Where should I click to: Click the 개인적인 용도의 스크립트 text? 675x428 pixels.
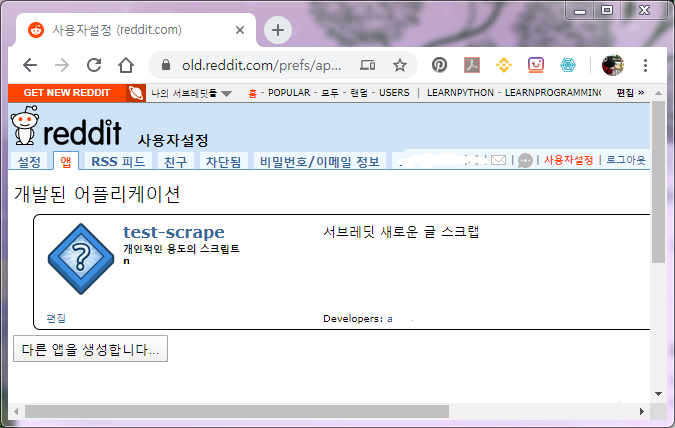coord(181,249)
